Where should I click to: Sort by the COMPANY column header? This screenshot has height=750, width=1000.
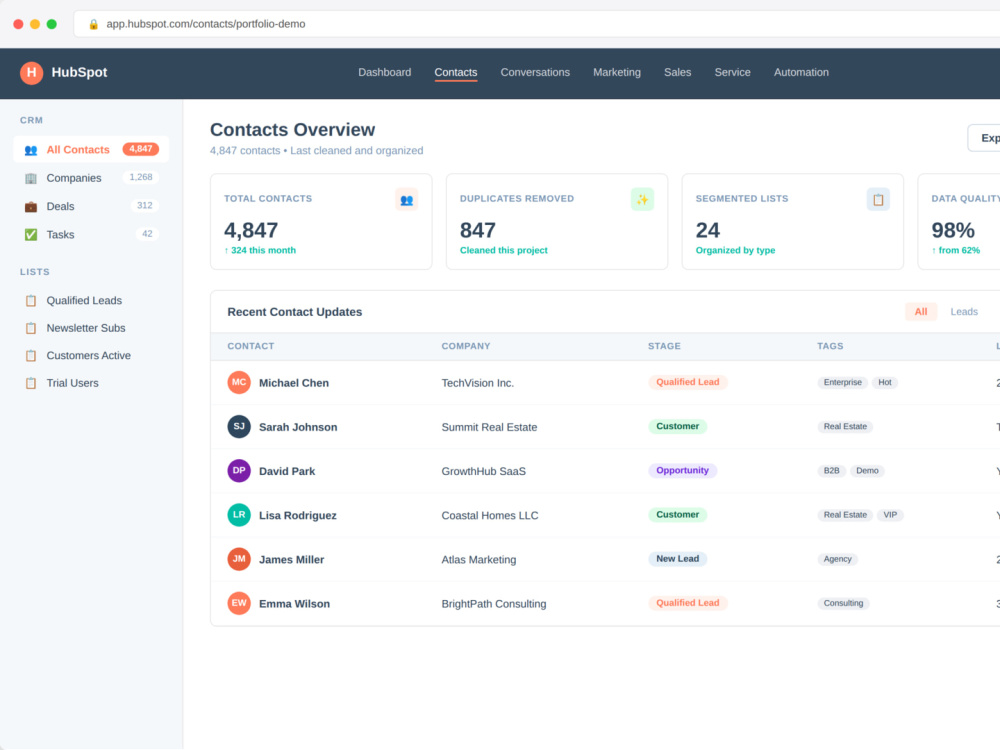[466, 346]
